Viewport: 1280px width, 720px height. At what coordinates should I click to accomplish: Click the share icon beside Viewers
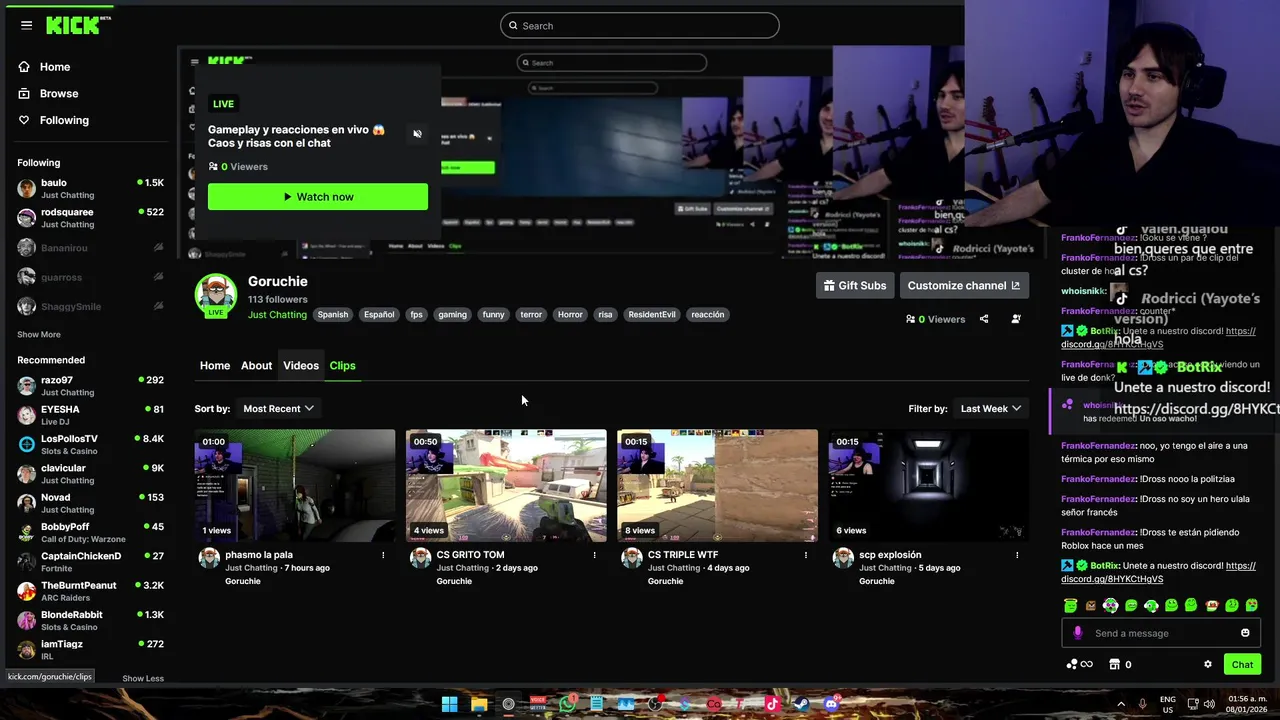coord(984,319)
